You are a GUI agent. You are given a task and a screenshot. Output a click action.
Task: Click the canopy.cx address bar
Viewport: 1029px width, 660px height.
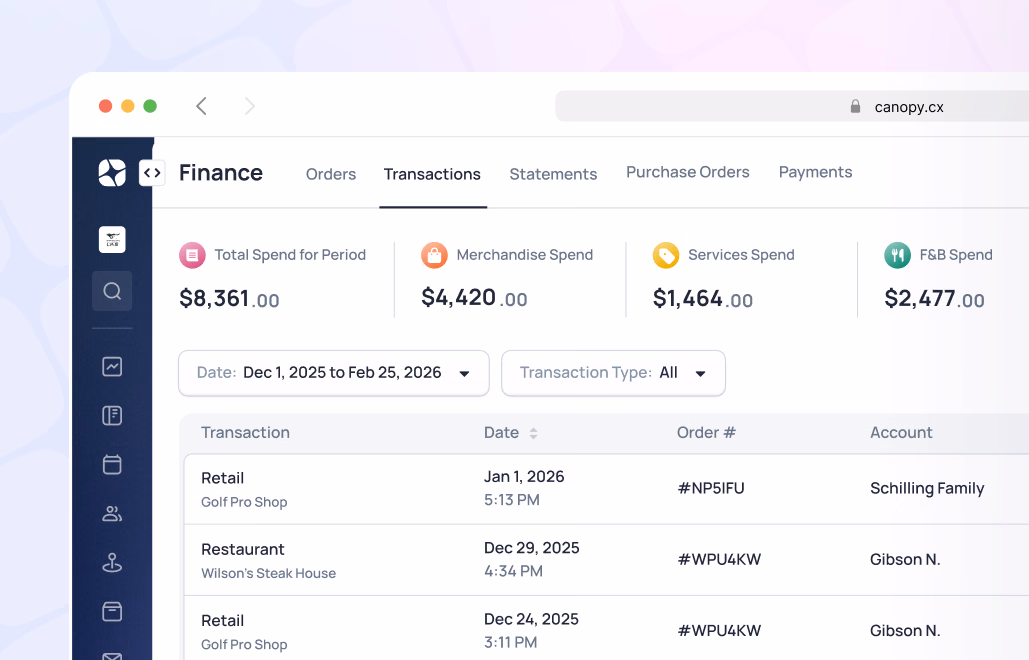coord(792,106)
